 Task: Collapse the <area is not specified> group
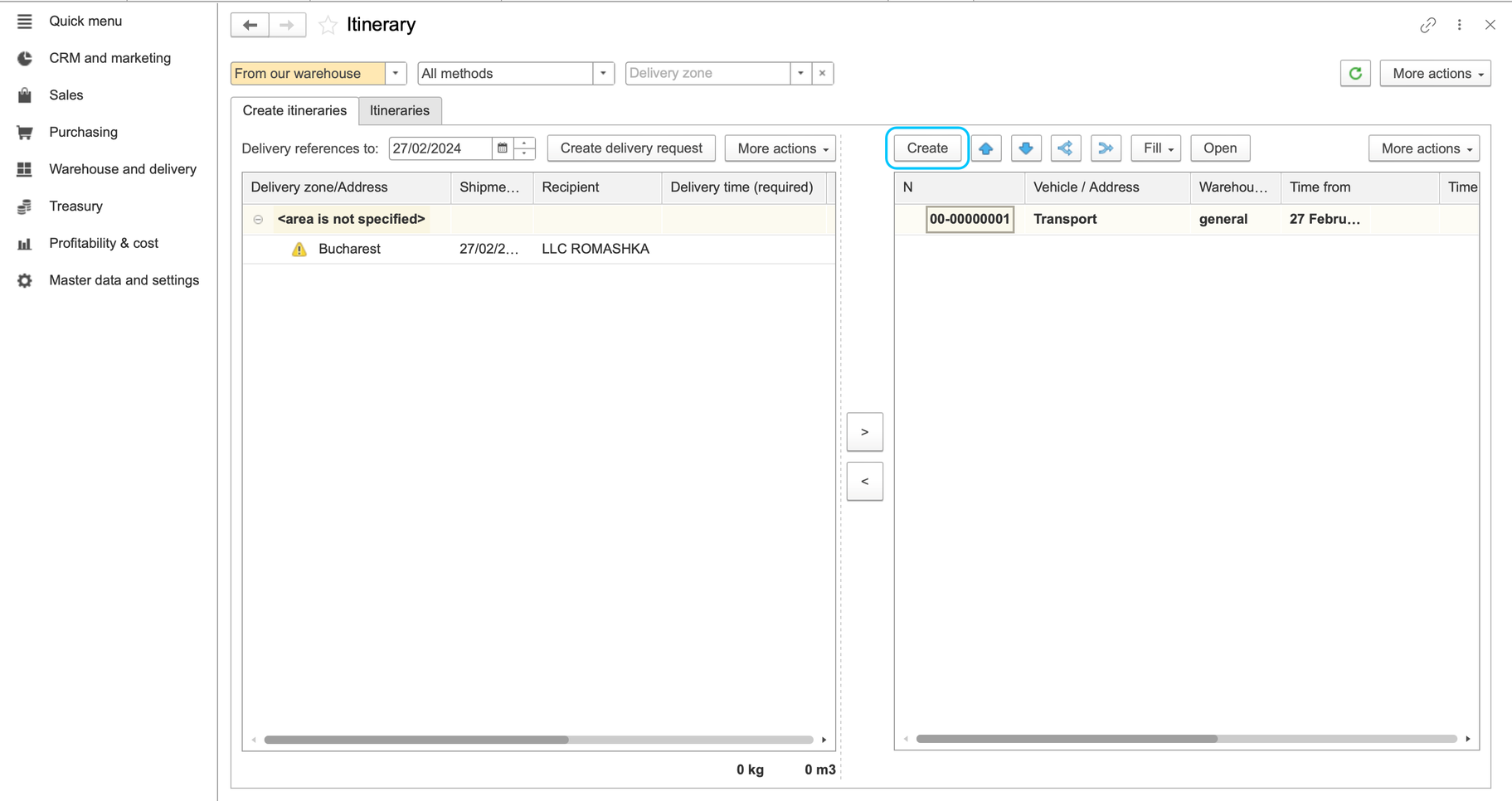pyautogui.click(x=258, y=220)
